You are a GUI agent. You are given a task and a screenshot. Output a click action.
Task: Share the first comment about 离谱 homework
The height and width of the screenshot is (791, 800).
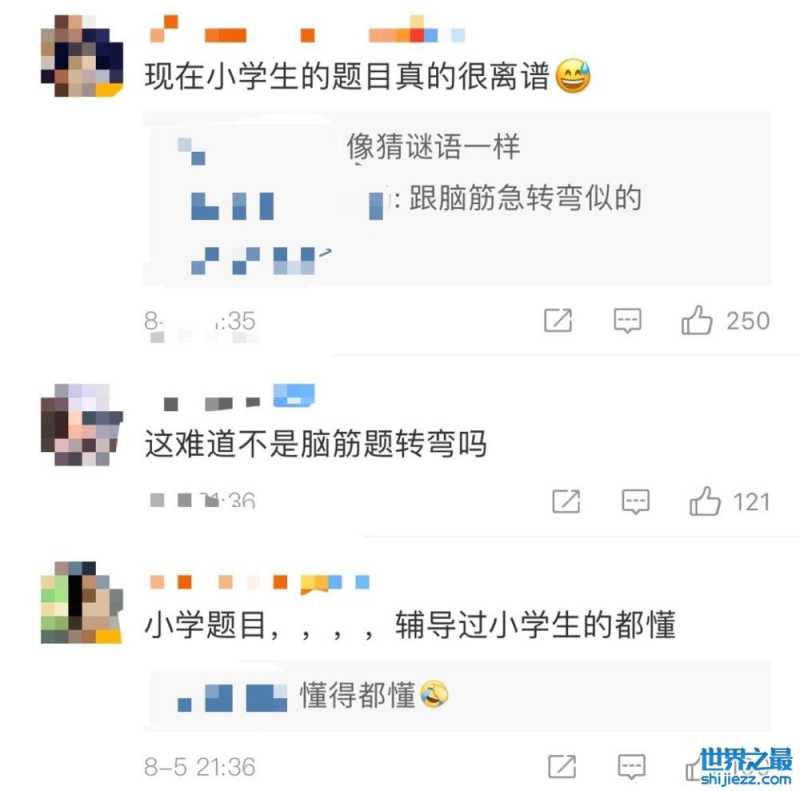click(x=558, y=320)
